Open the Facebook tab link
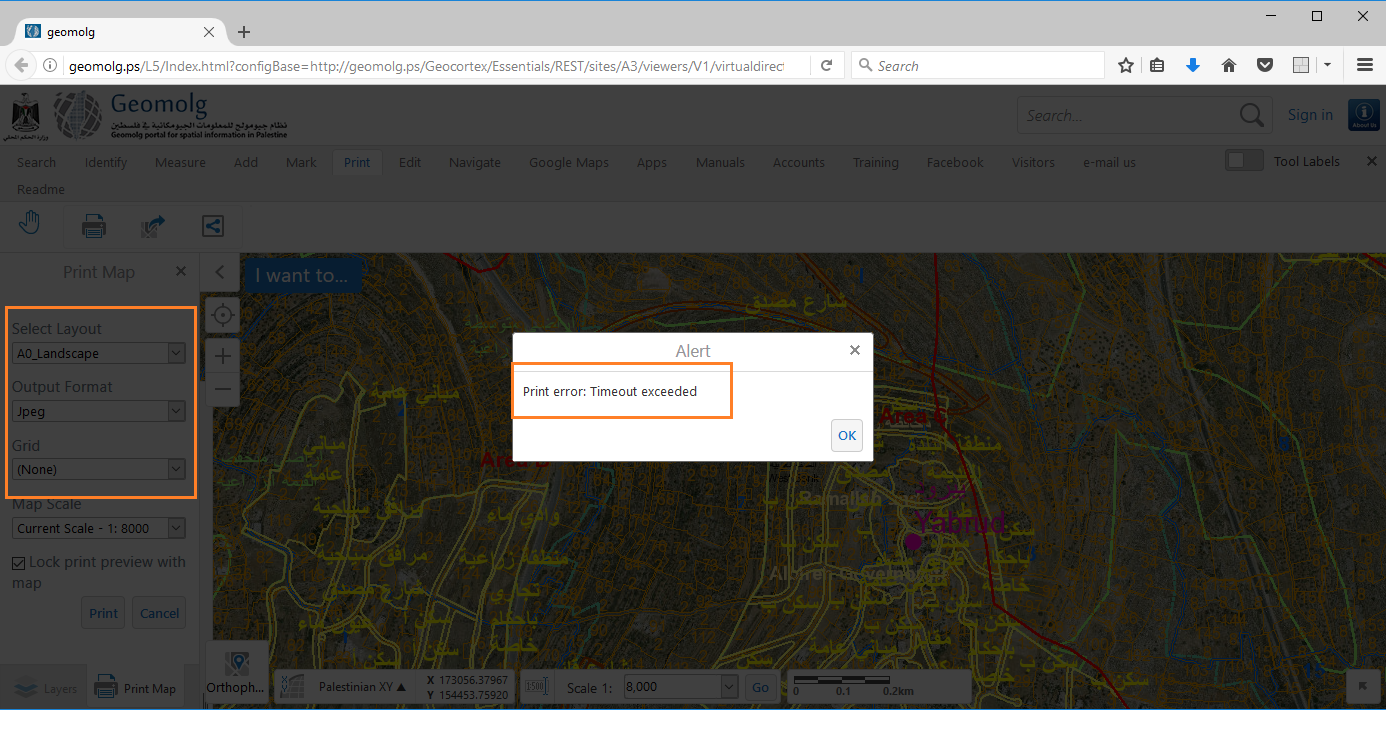 (x=954, y=162)
